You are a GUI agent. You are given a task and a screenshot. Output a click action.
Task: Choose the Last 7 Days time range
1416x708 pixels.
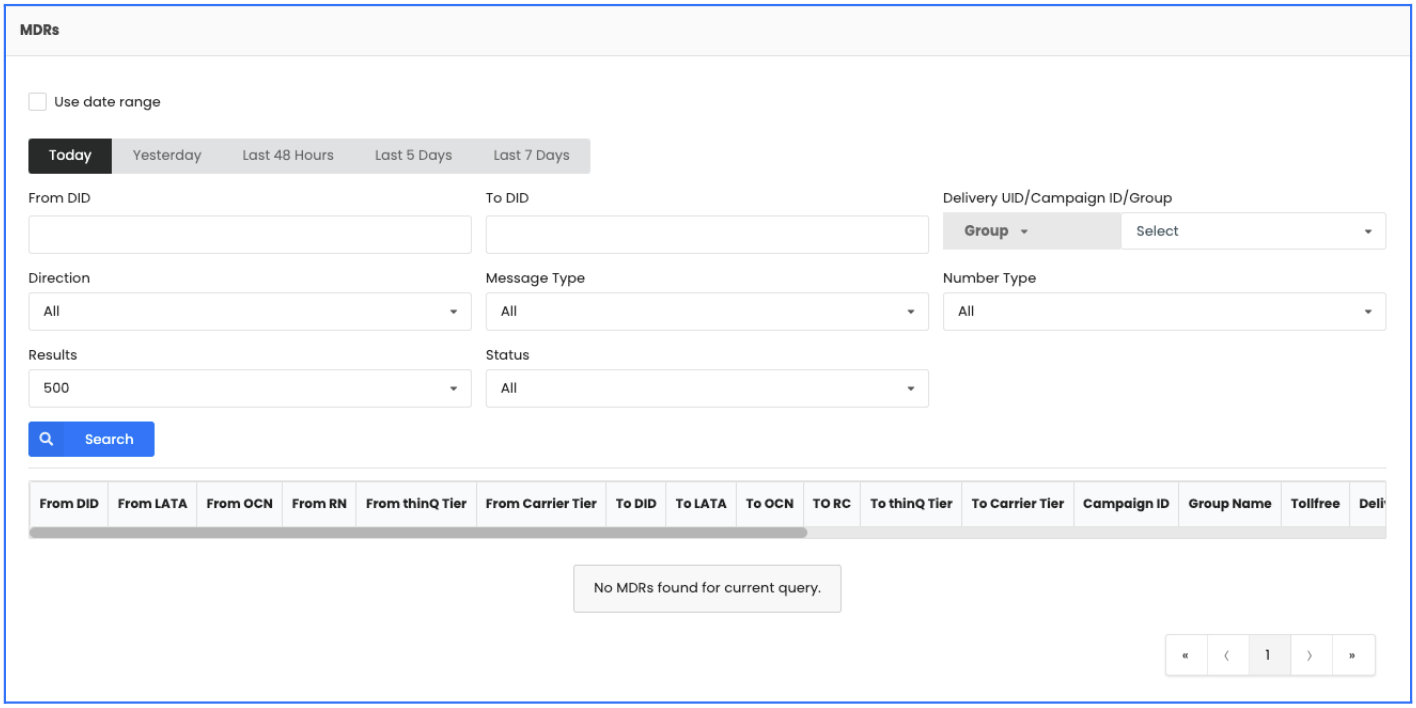(x=533, y=155)
